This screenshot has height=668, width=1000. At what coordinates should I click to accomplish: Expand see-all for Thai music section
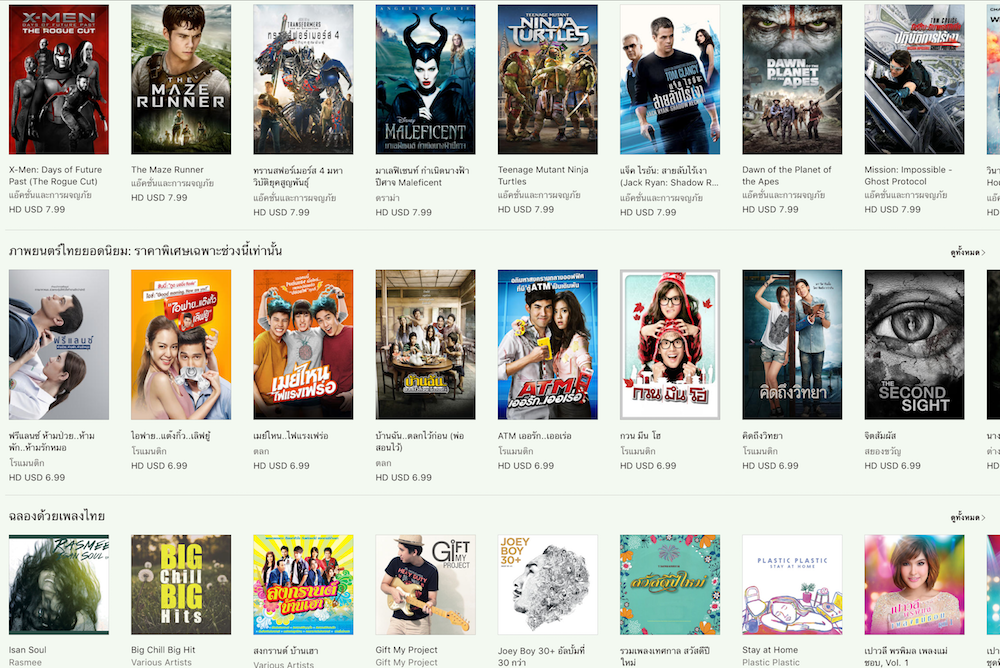coord(967,517)
